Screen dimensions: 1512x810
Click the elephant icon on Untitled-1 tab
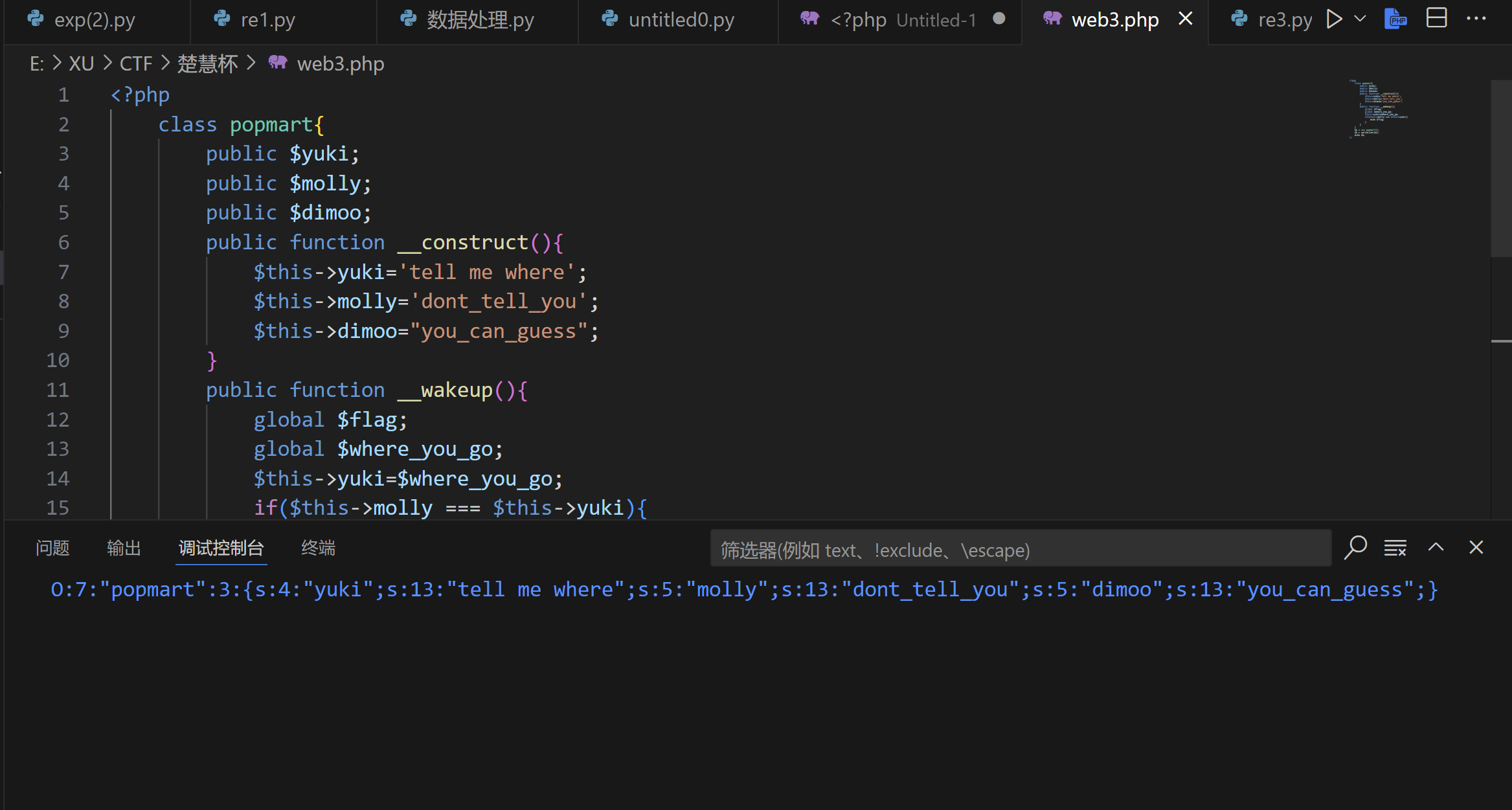(809, 18)
